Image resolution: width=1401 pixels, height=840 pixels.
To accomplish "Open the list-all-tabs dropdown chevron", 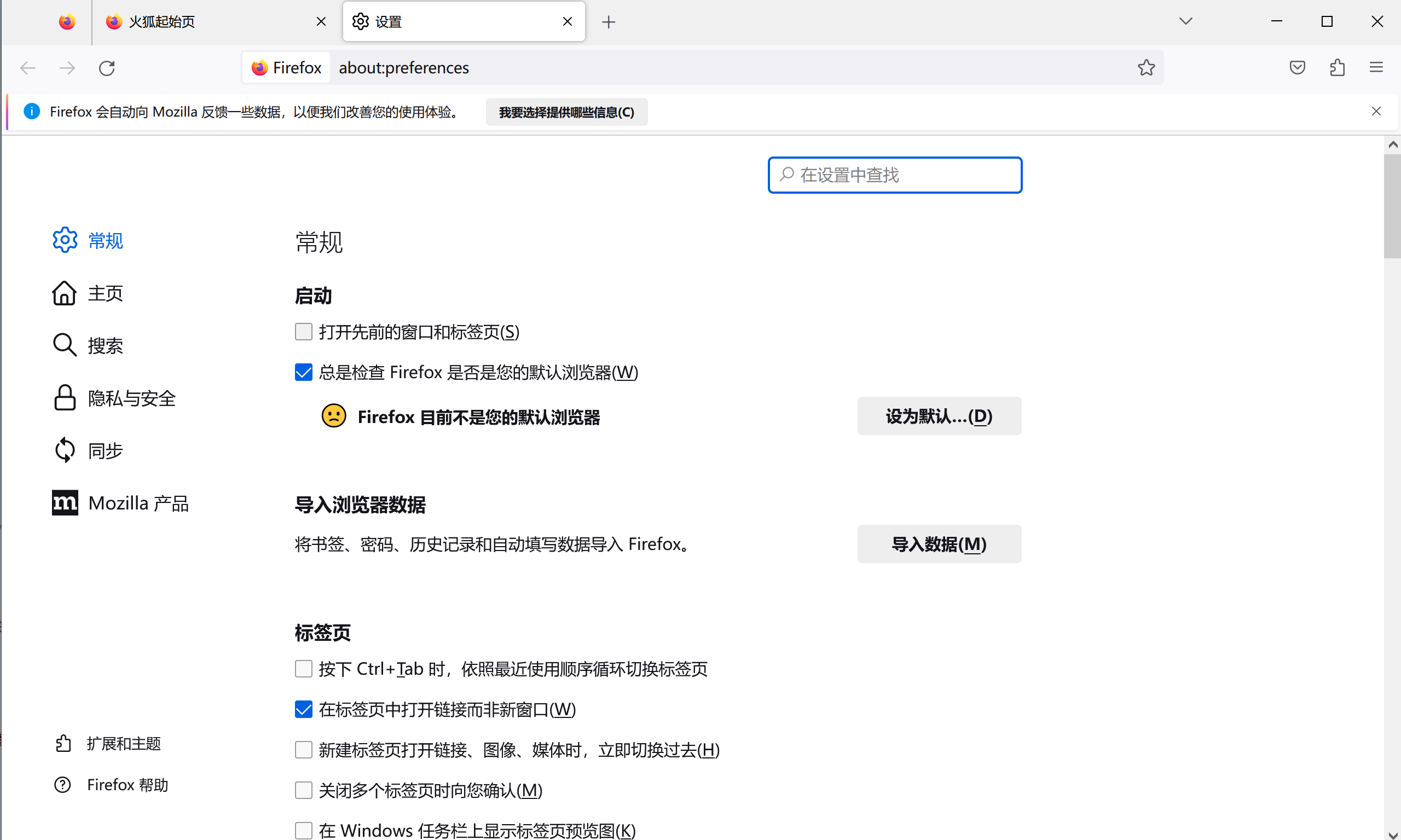I will pos(1186,21).
